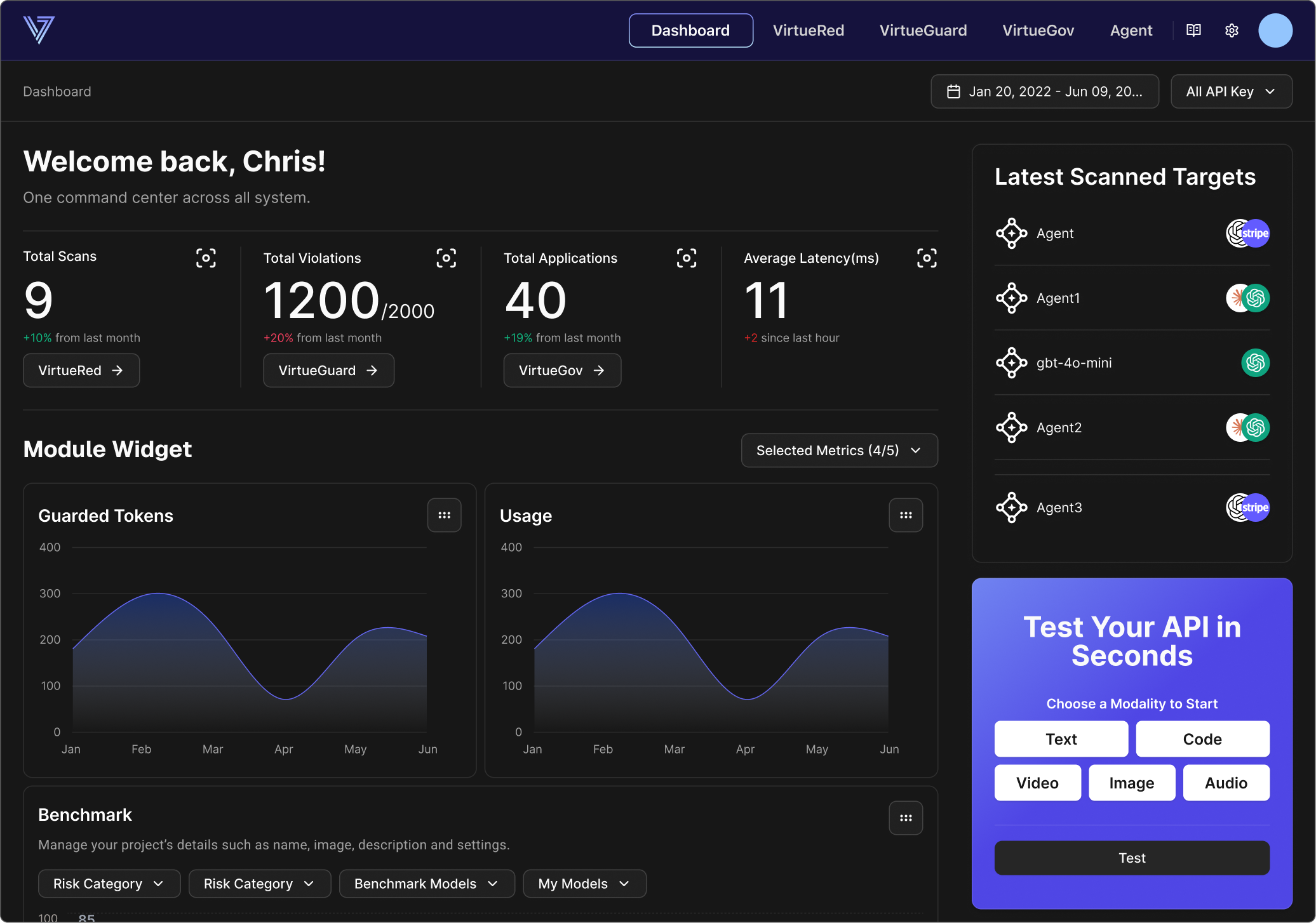Expand the All API Key dropdown

point(1231,91)
